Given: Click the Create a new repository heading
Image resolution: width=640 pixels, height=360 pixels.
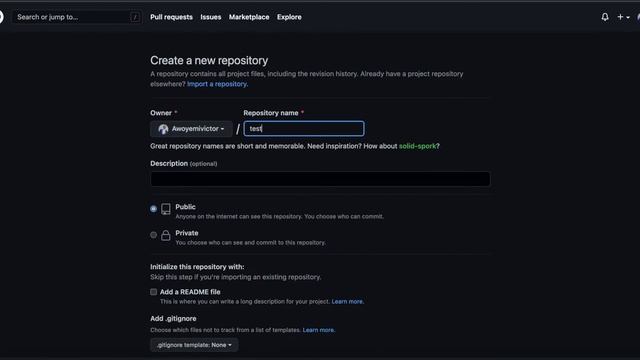Looking at the screenshot, I should click(209, 60).
